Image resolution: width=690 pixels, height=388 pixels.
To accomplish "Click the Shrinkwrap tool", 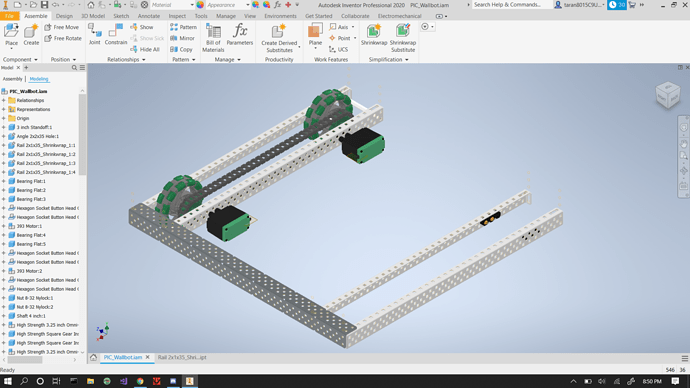I will pyautogui.click(x=374, y=35).
